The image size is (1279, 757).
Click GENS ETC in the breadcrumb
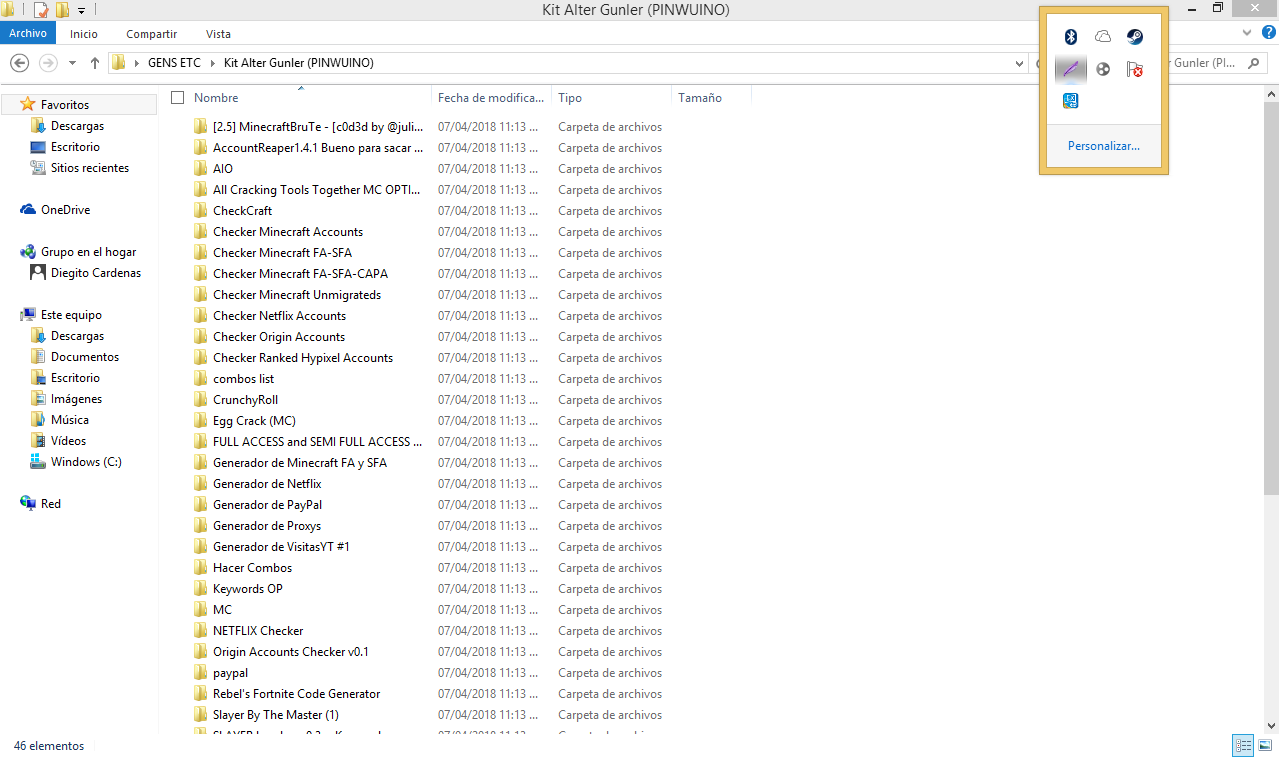(174, 63)
